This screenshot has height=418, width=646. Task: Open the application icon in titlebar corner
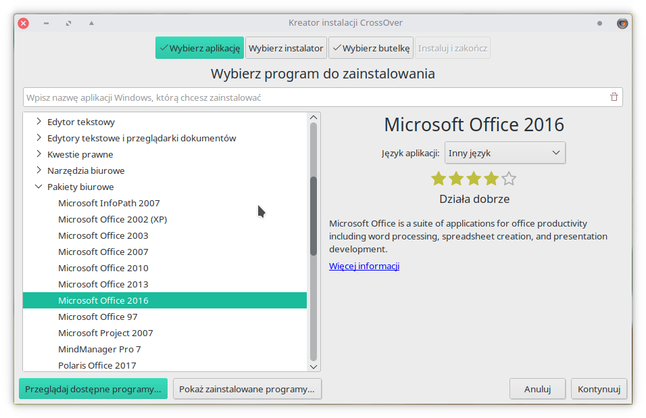click(x=622, y=23)
